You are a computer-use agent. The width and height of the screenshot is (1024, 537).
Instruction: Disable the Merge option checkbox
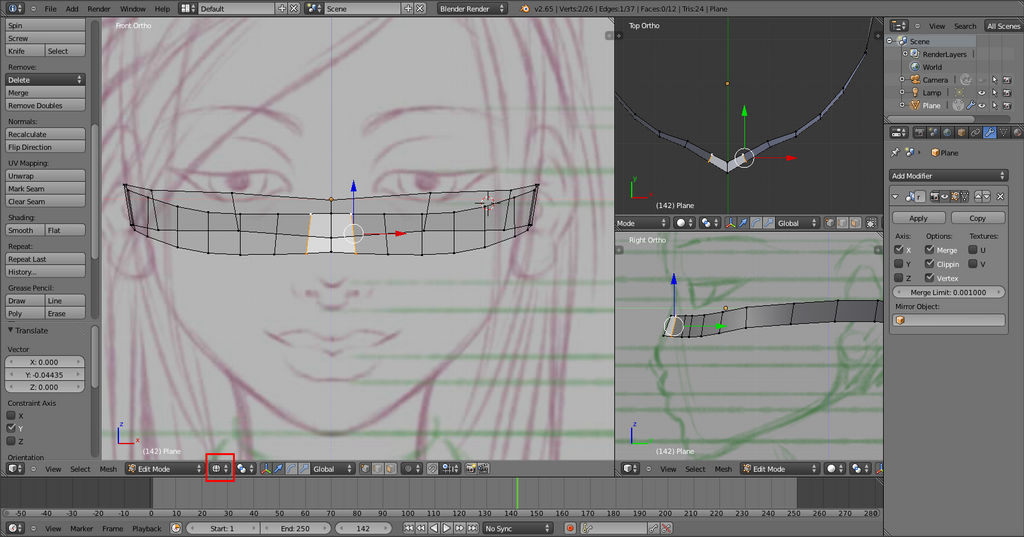930,250
